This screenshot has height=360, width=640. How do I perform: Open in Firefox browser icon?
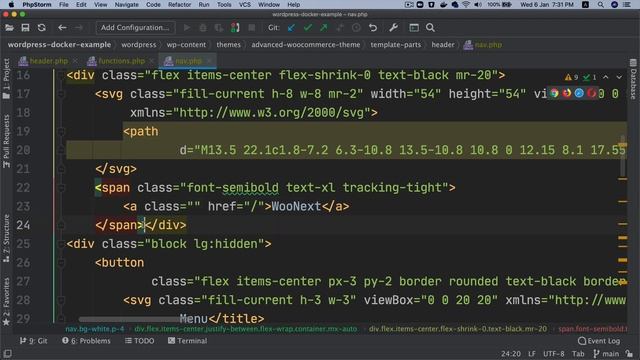click(567, 93)
